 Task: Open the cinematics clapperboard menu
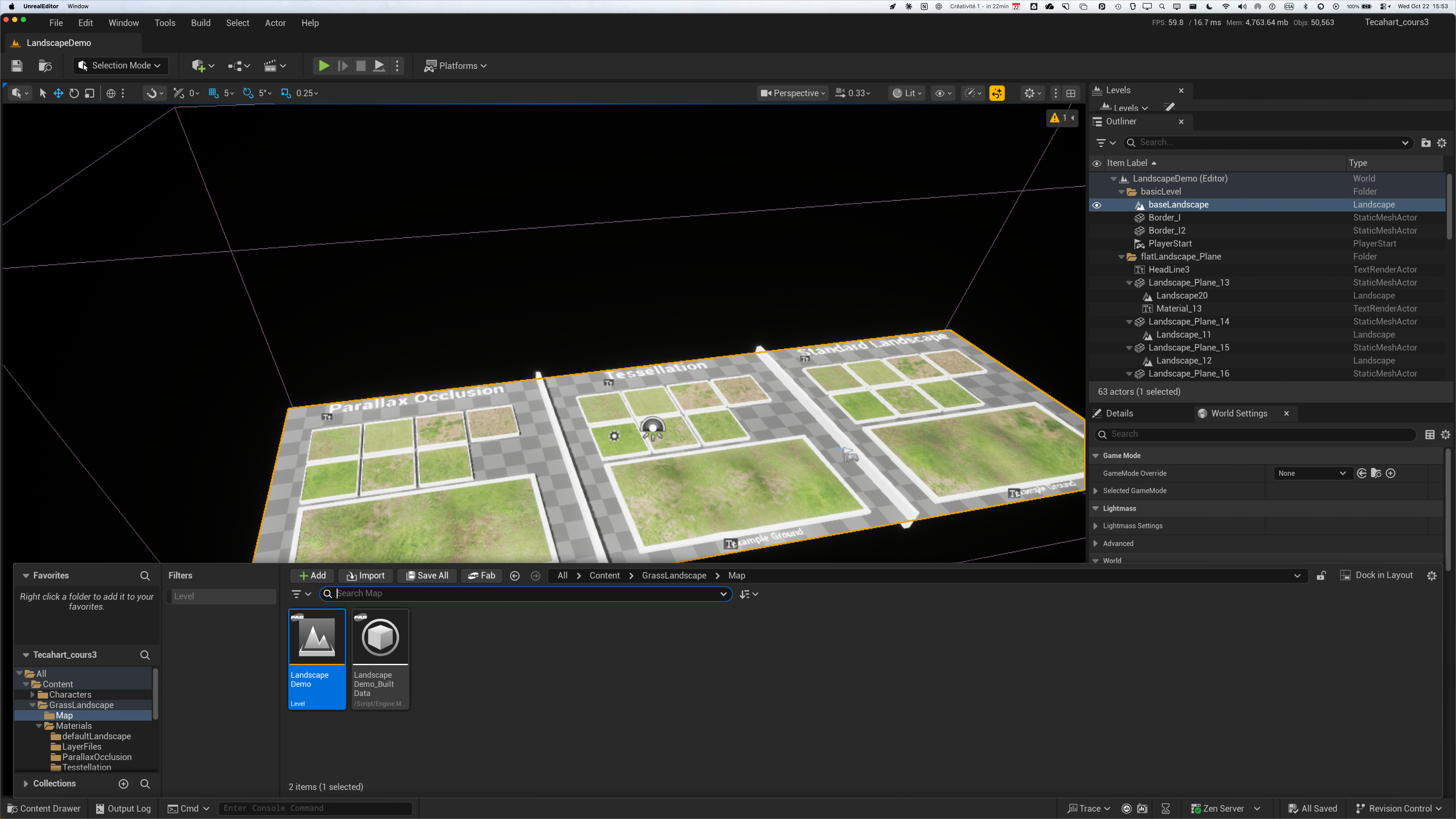click(x=275, y=66)
